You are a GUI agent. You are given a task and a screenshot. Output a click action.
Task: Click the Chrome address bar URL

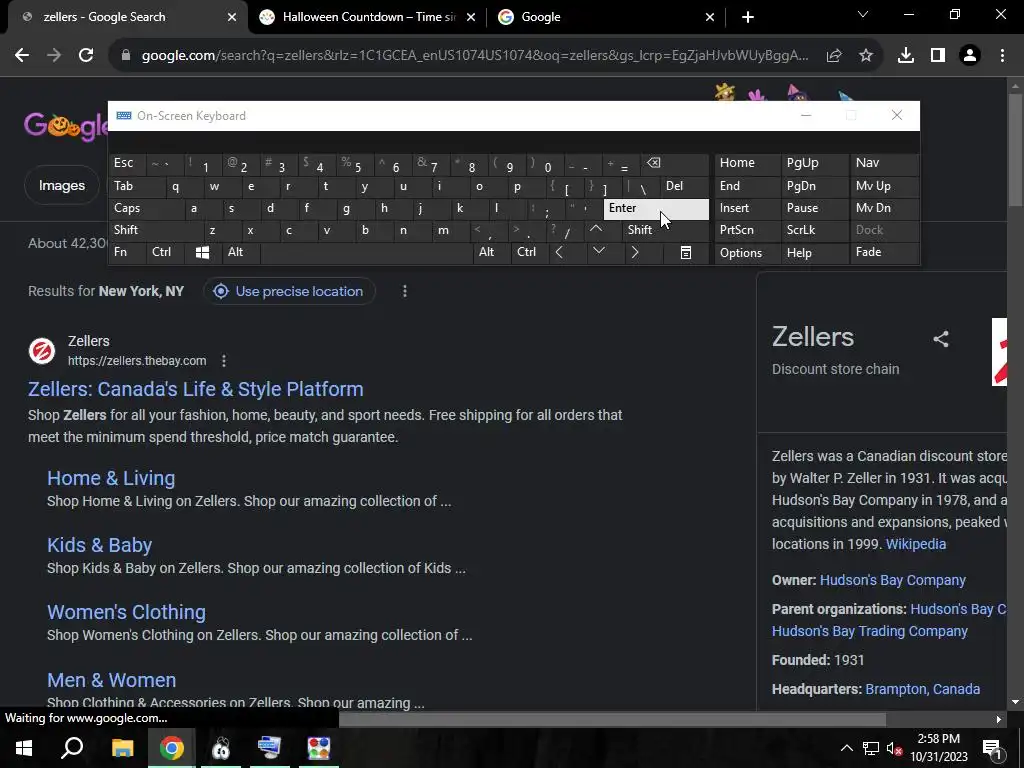[475, 56]
